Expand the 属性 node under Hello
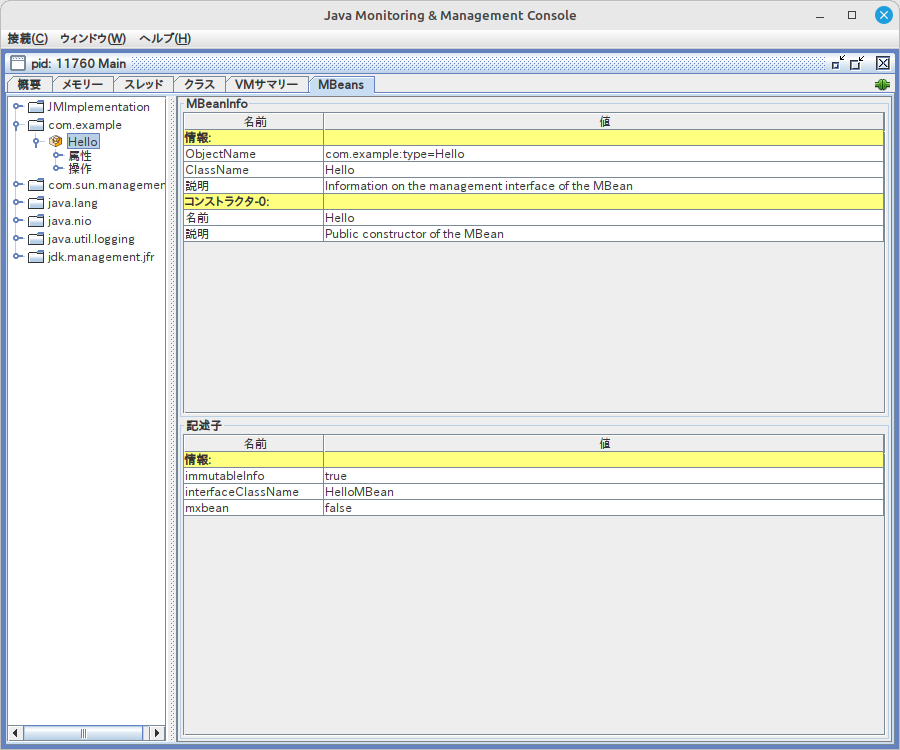The image size is (900, 750). click(x=57, y=155)
